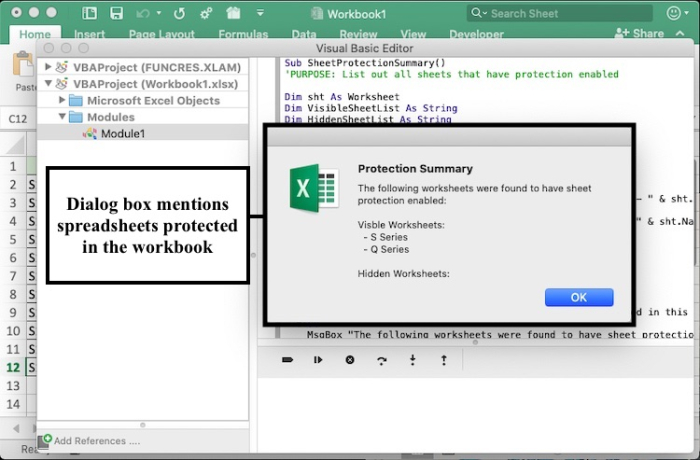
Task: Open the Developer ribbon tab
Action: tap(476, 34)
